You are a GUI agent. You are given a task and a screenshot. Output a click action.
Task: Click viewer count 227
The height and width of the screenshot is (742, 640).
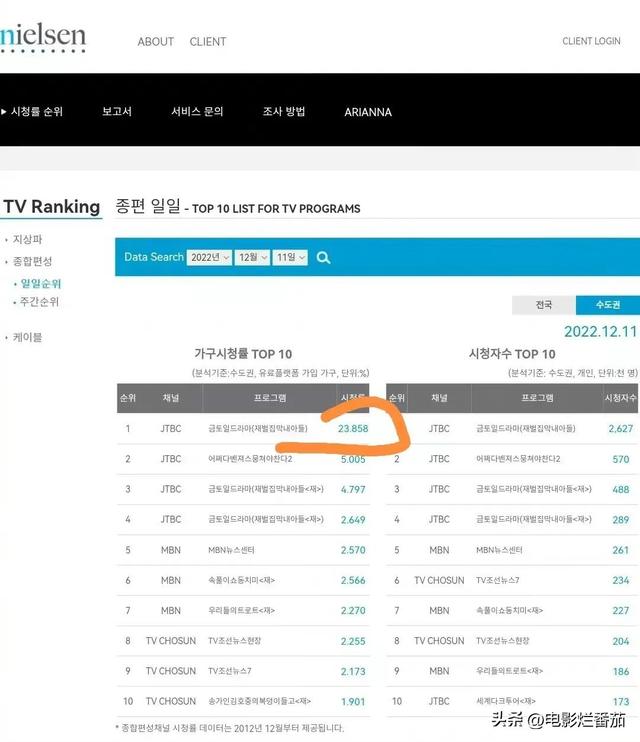click(x=621, y=610)
